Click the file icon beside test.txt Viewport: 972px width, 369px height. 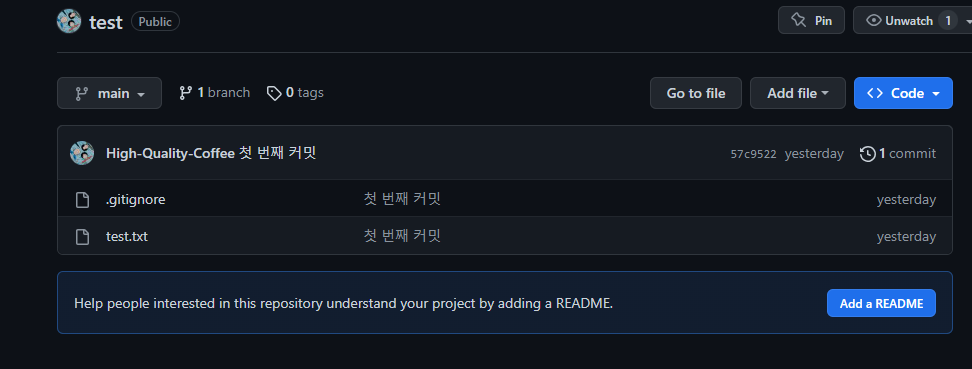coord(82,236)
